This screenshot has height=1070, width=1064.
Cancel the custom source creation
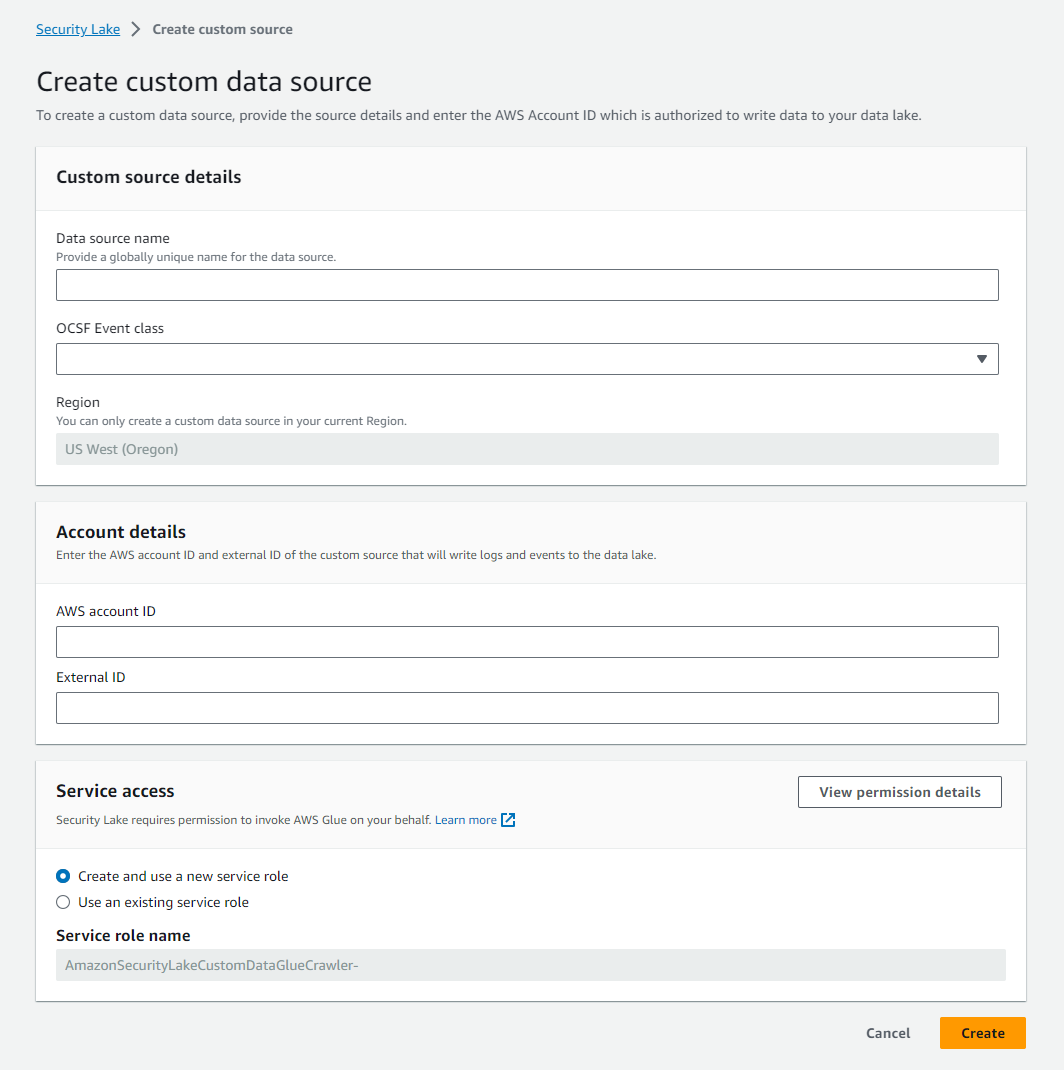[x=887, y=1032]
